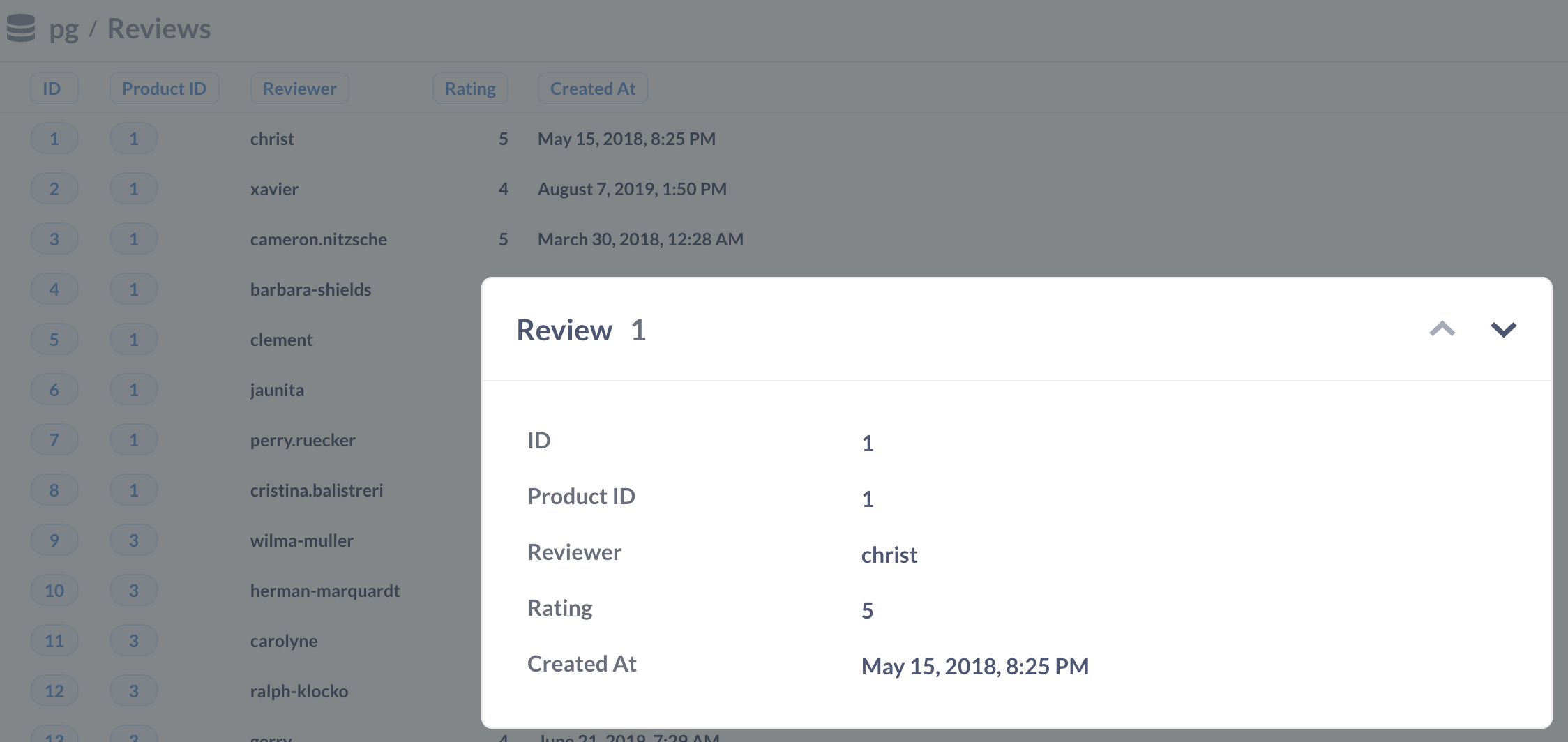1568x742 pixels.
Task: Click the christ reviewer value in detail panel
Action: coord(889,554)
